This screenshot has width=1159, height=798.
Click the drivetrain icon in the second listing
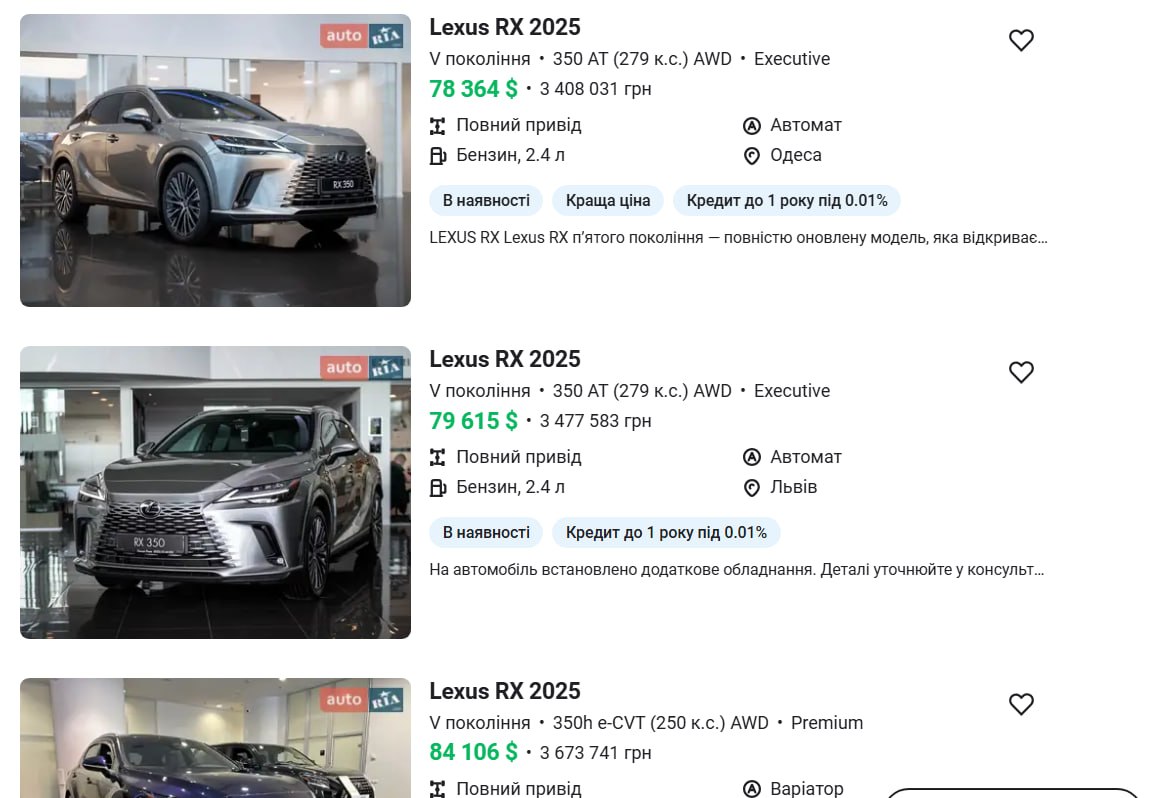click(438, 457)
